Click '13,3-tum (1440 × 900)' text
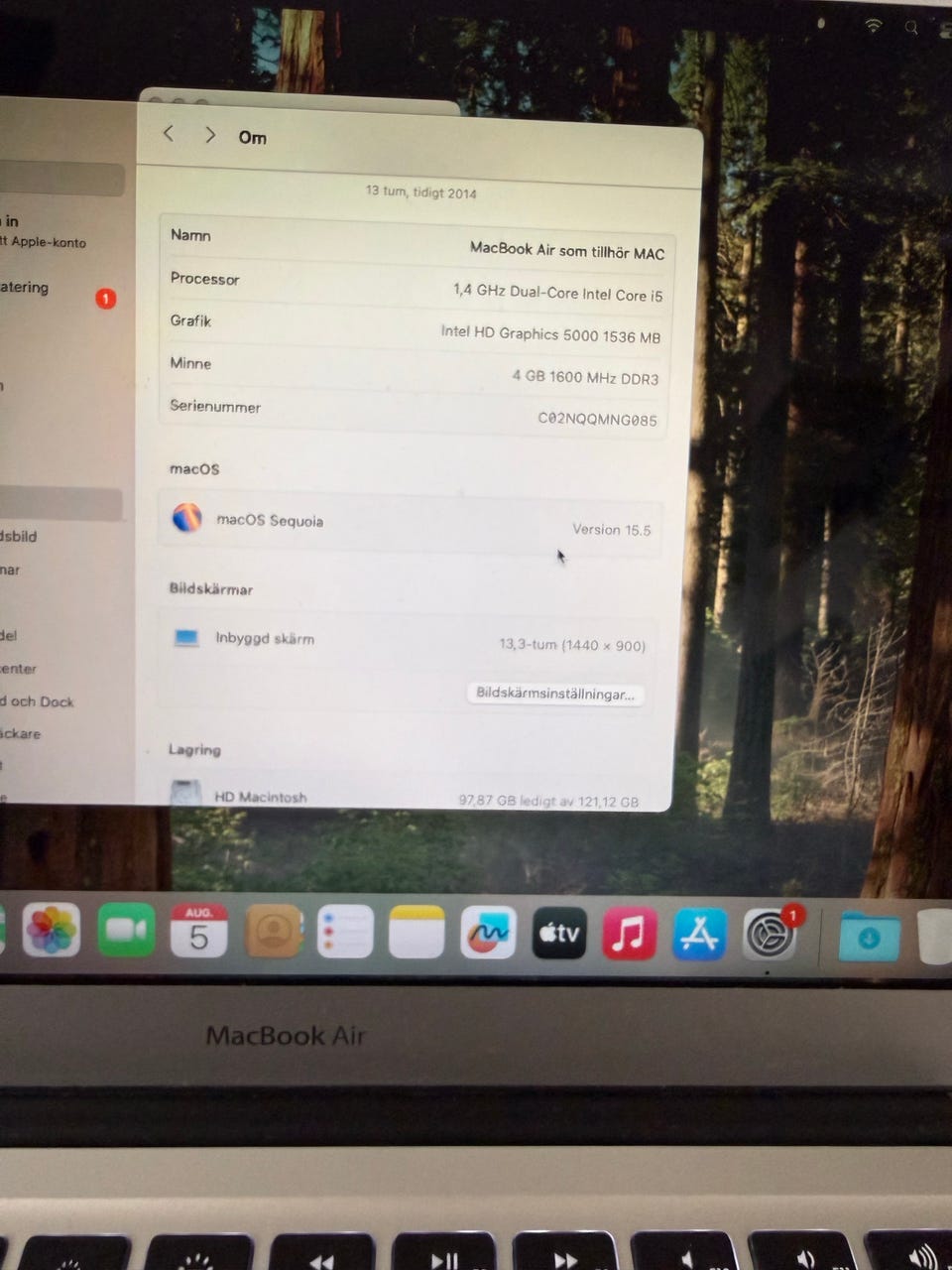Viewport: 952px width, 1270px height. coord(572,645)
